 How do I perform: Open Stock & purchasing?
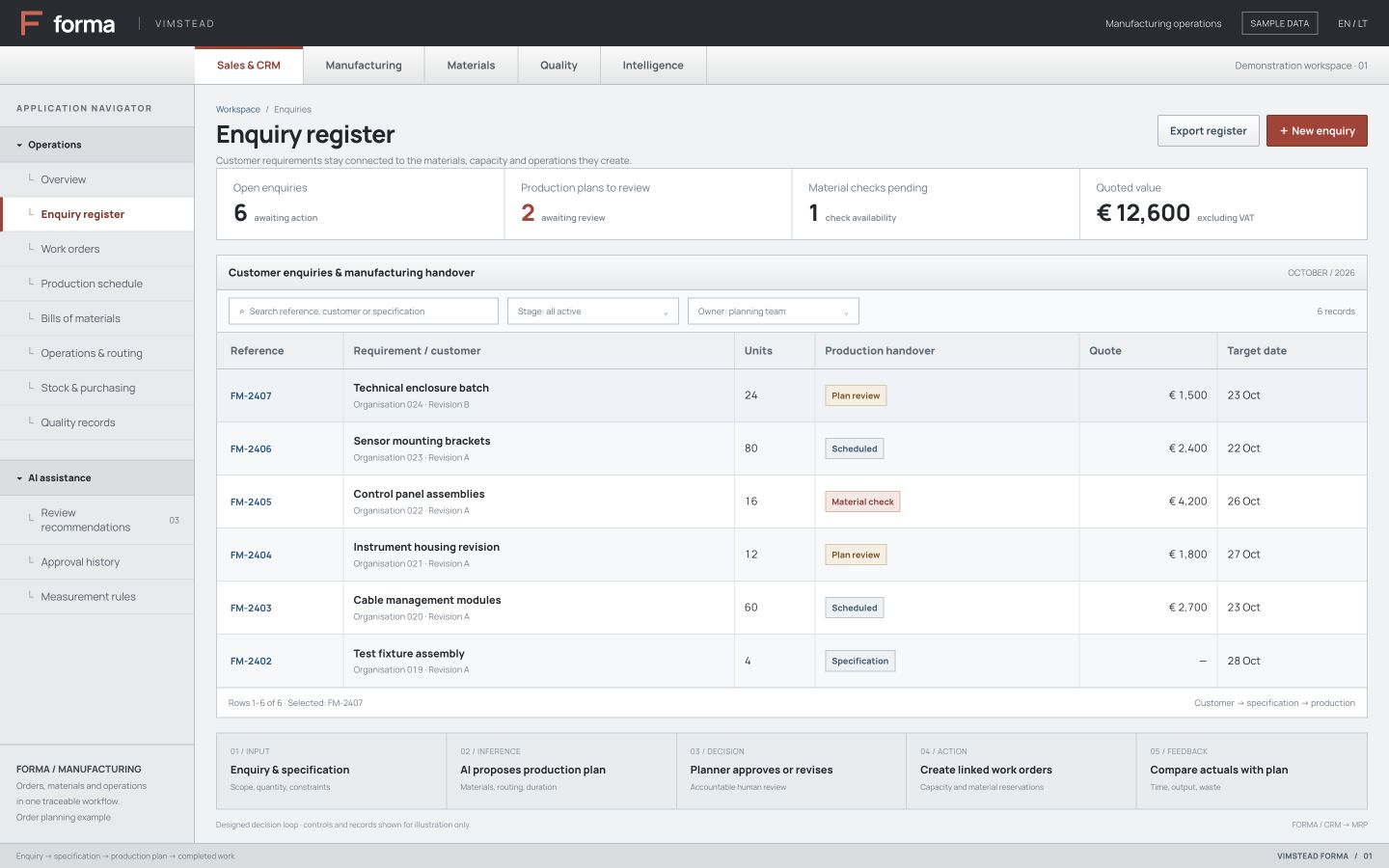(96, 388)
